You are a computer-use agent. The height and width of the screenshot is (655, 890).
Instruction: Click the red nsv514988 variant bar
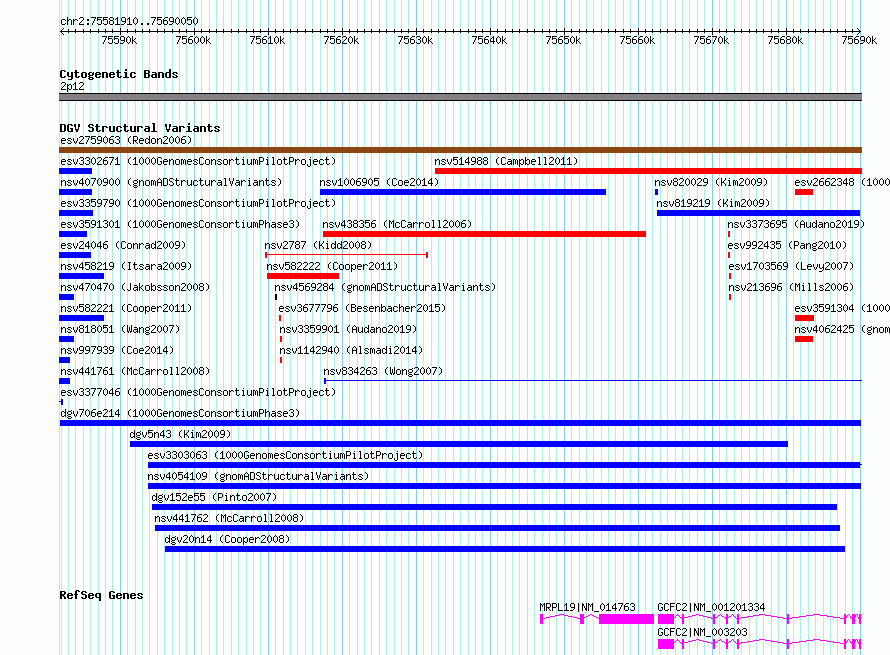(x=648, y=171)
